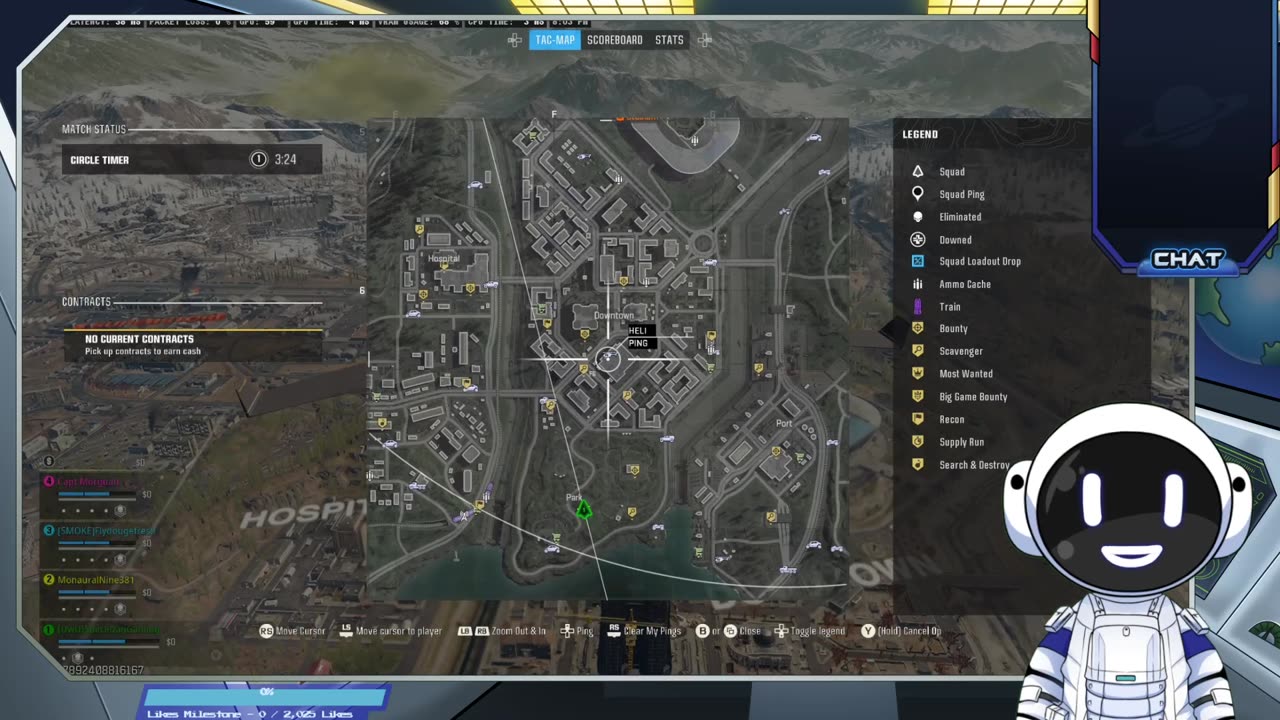Click the (Hold) Cancel Op prompt
Viewport: 1280px width, 720px height.
click(x=901, y=631)
